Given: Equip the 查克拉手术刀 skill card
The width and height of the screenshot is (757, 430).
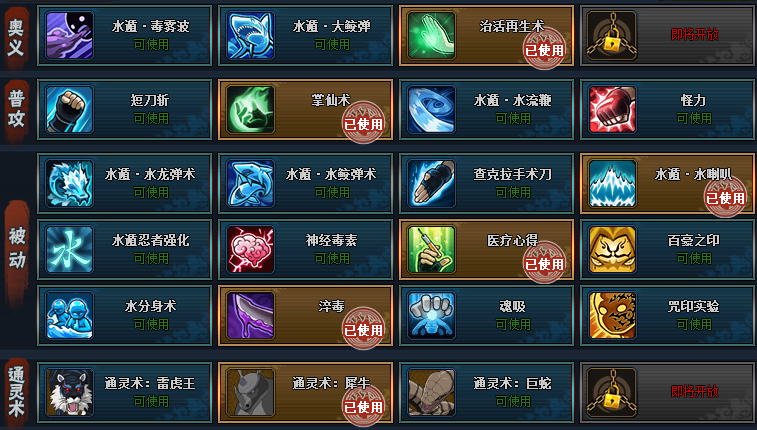Looking at the screenshot, I should tap(487, 183).
